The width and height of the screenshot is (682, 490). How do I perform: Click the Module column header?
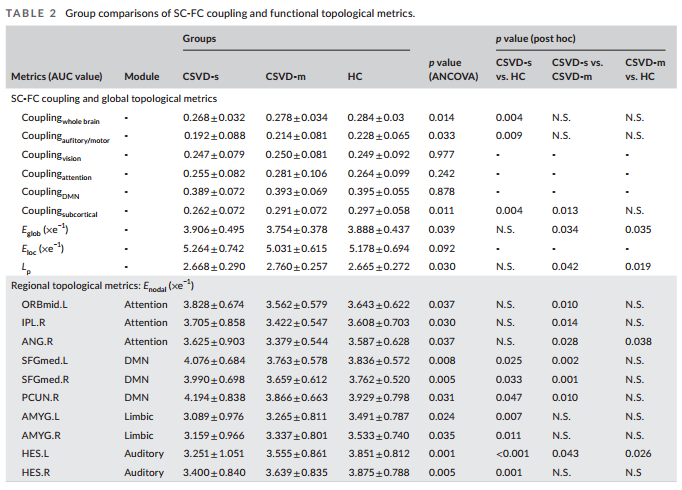click(x=141, y=76)
